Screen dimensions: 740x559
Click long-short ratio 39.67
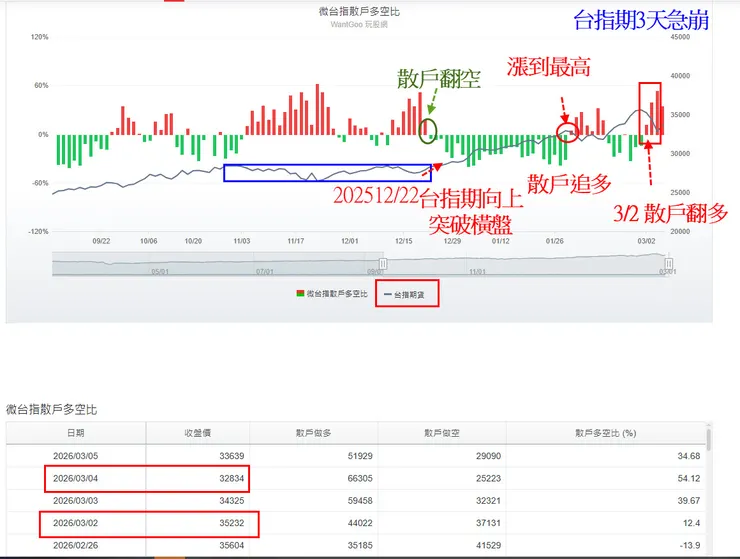(x=689, y=500)
